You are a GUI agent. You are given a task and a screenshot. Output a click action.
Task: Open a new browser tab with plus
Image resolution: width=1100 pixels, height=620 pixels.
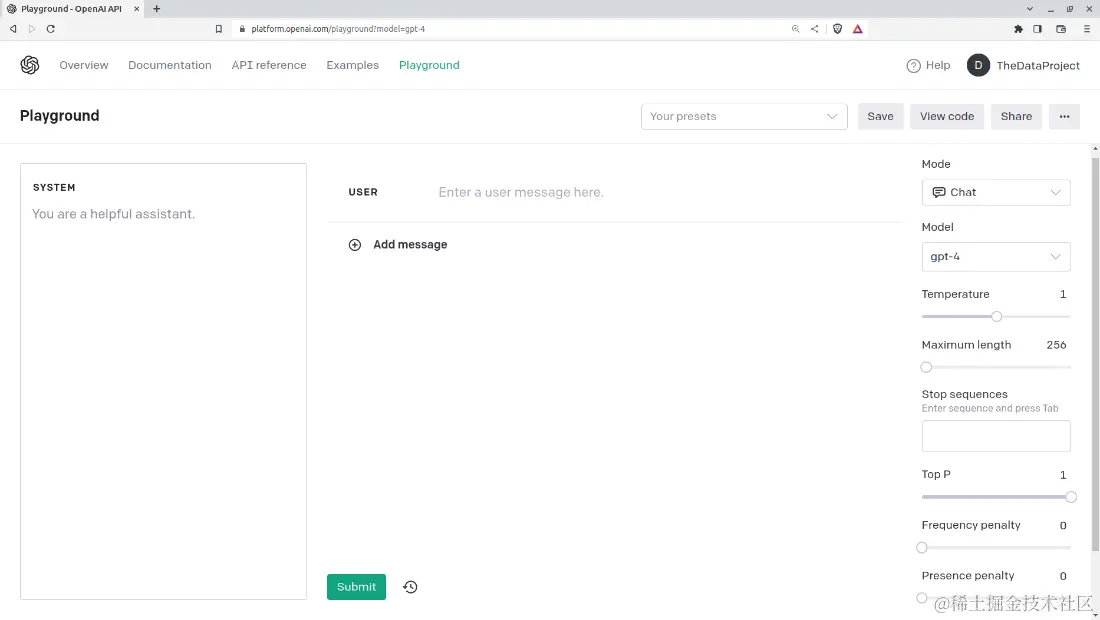(156, 9)
